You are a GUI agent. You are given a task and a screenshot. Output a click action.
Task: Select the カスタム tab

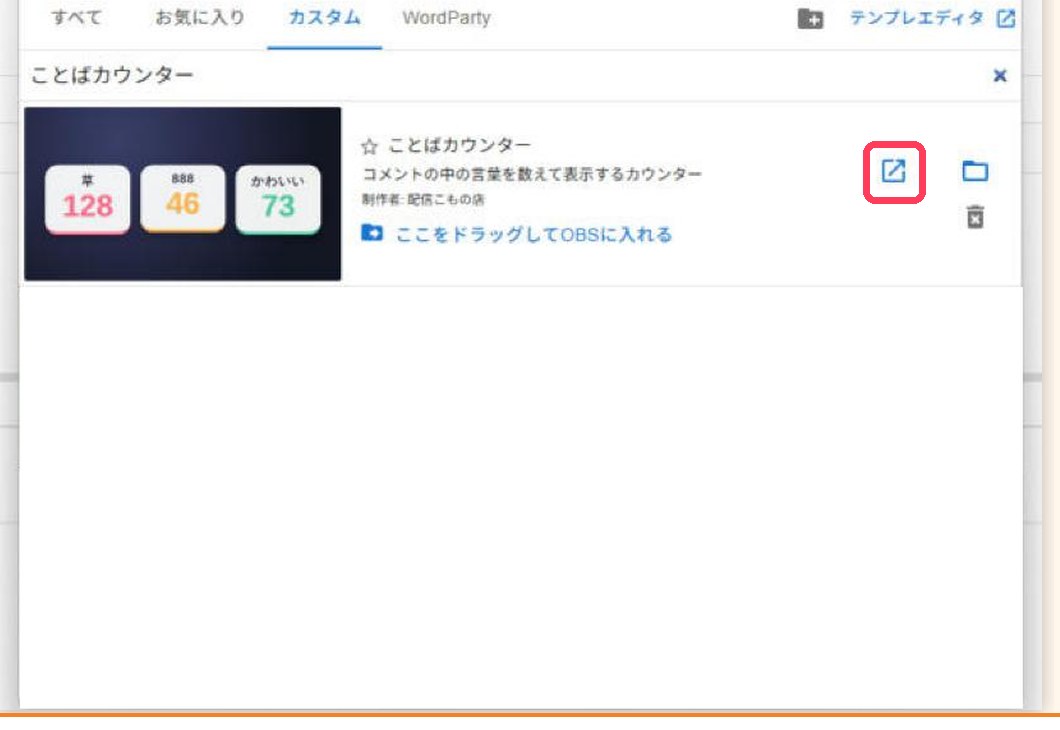(324, 18)
